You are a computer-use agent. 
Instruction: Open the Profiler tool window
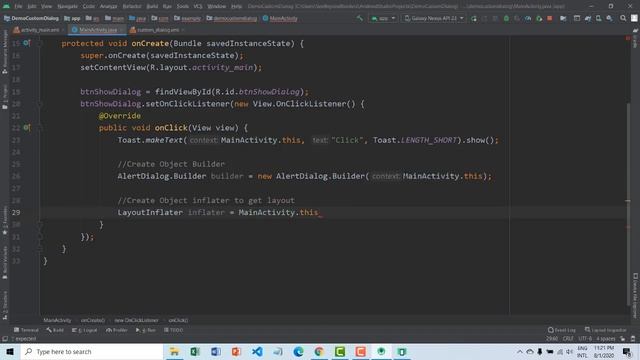(117, 330)
